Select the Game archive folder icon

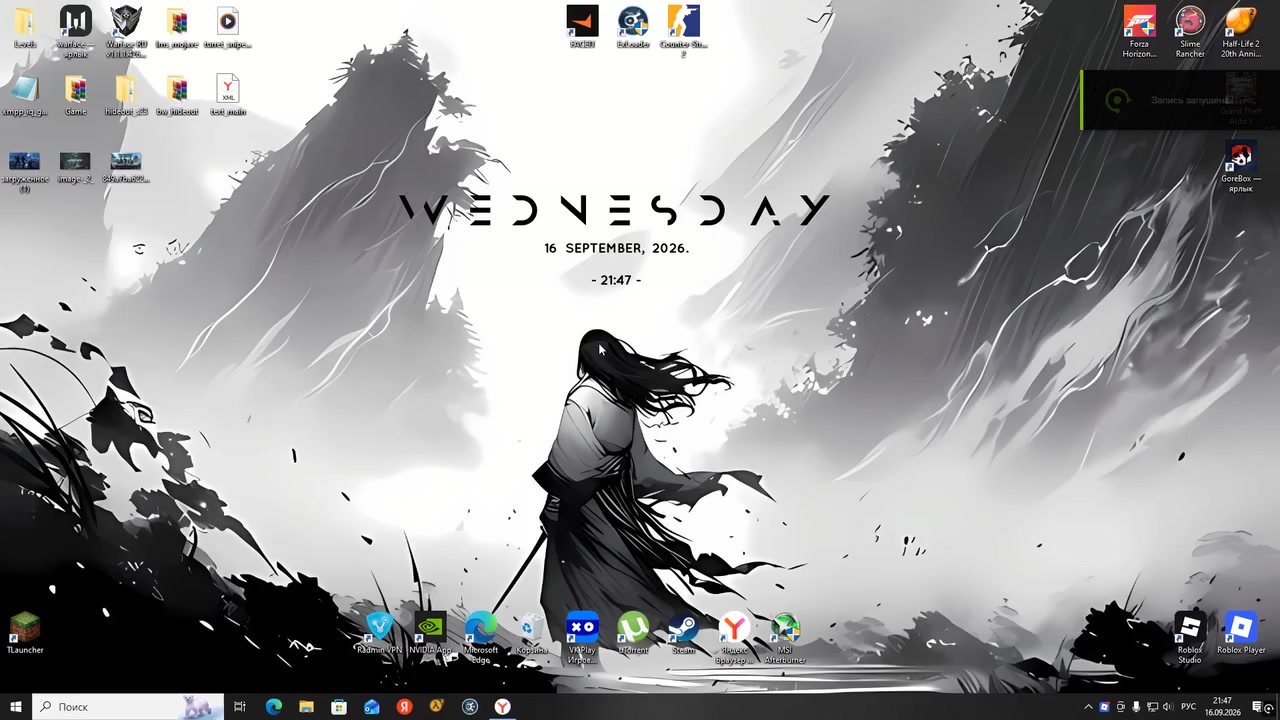(76, 96)
